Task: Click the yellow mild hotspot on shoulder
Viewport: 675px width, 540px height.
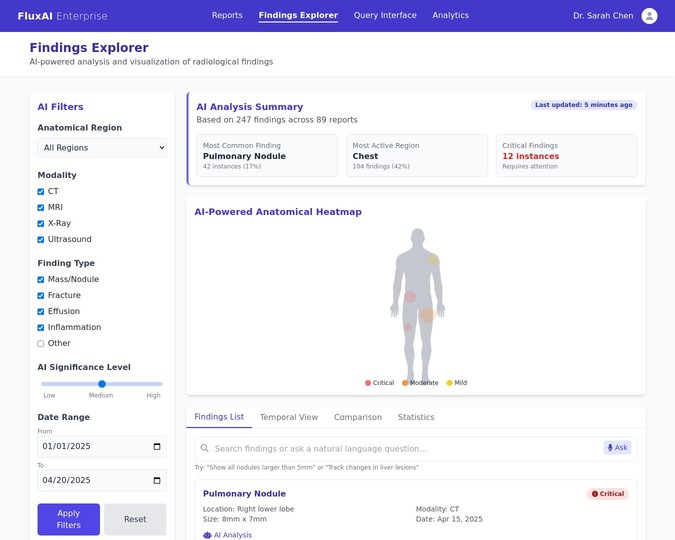Action: tap(433, 260)
